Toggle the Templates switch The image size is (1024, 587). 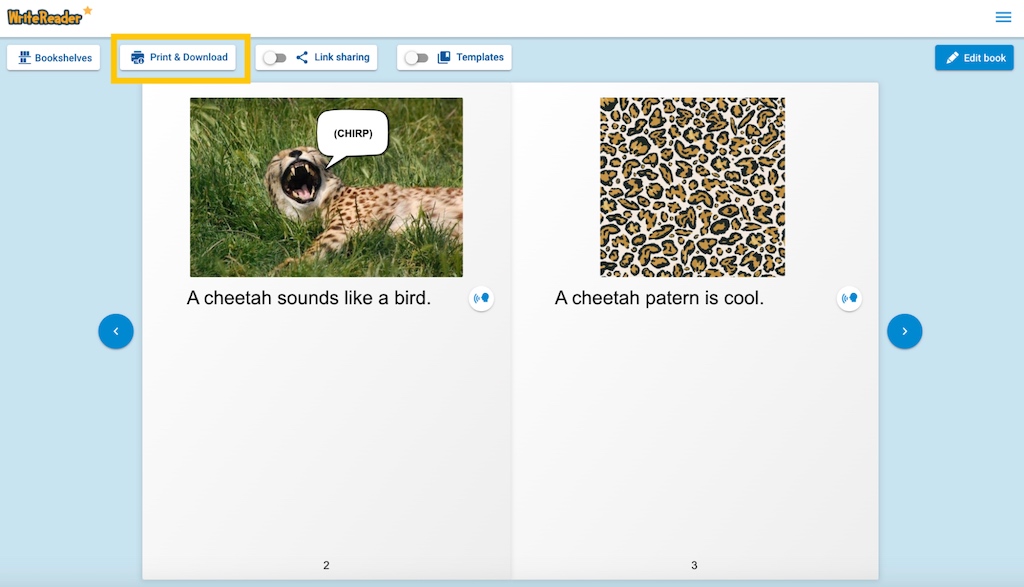tap(416, 58)
